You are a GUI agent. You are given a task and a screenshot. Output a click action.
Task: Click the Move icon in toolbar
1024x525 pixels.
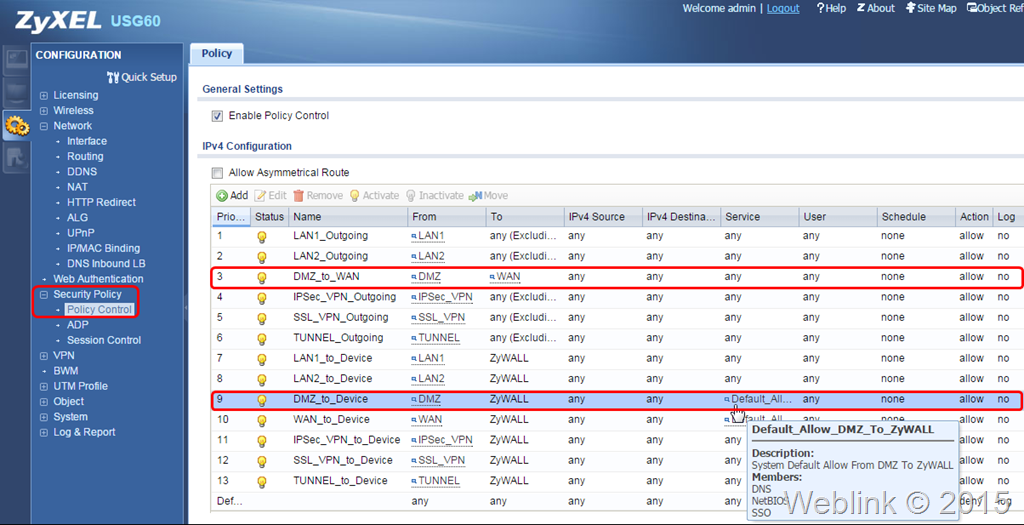coord(475,195)
